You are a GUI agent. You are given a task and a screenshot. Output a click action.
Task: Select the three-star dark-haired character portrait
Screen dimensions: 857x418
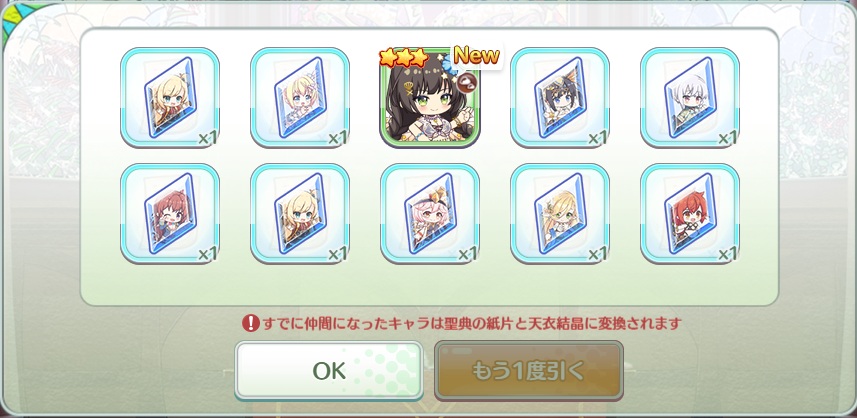(430, 98)
